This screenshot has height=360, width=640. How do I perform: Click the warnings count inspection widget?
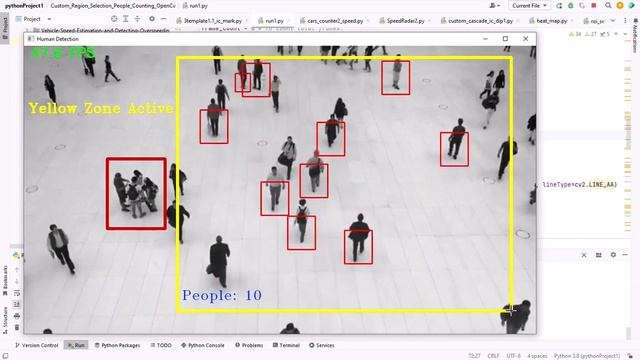point(590,34)
